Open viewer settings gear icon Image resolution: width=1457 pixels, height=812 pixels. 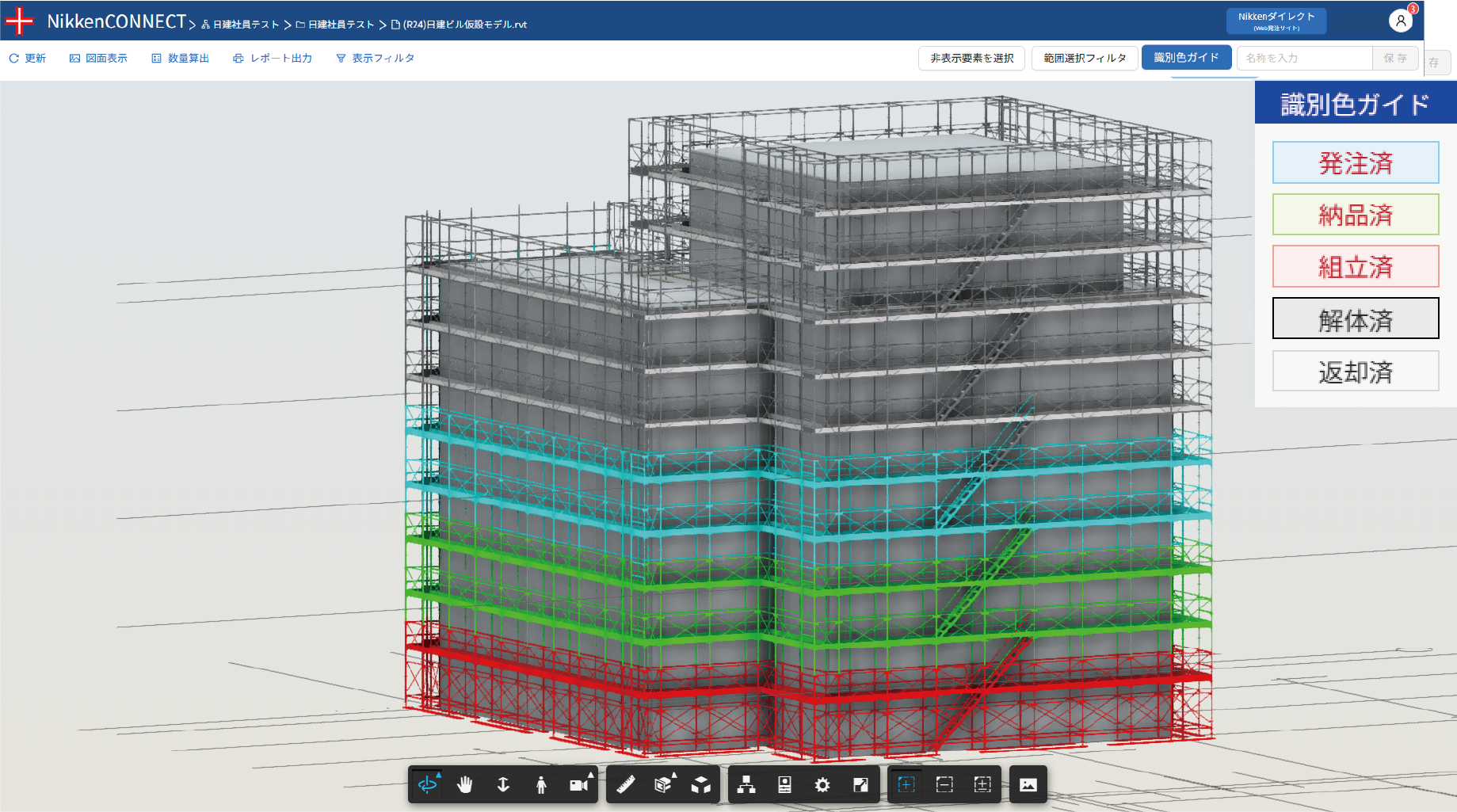pos(822,784)
